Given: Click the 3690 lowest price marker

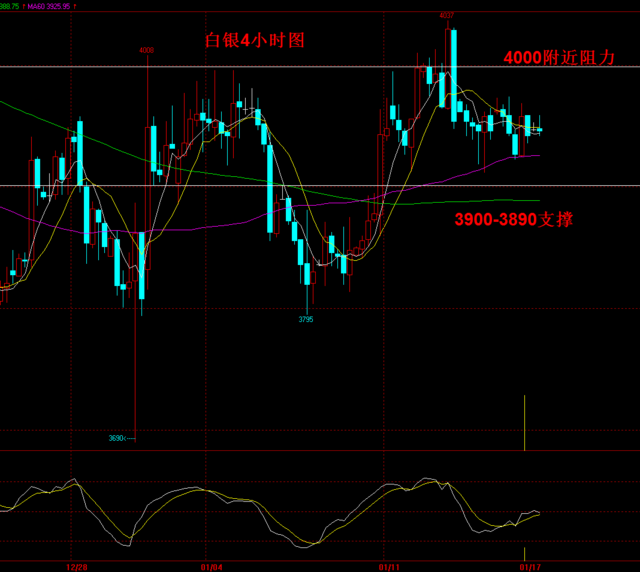Looking at the screenshot, I should point(117,438).
